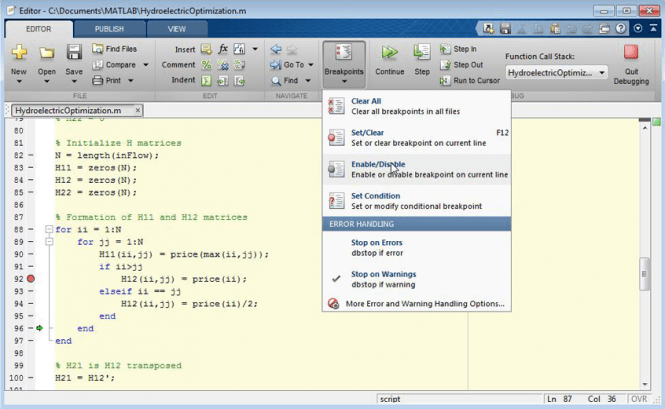Image resolution: width=665 pixels, height=409 pixels.
Task: Click the Continue green arrow icon
Action: coord(389,53)
